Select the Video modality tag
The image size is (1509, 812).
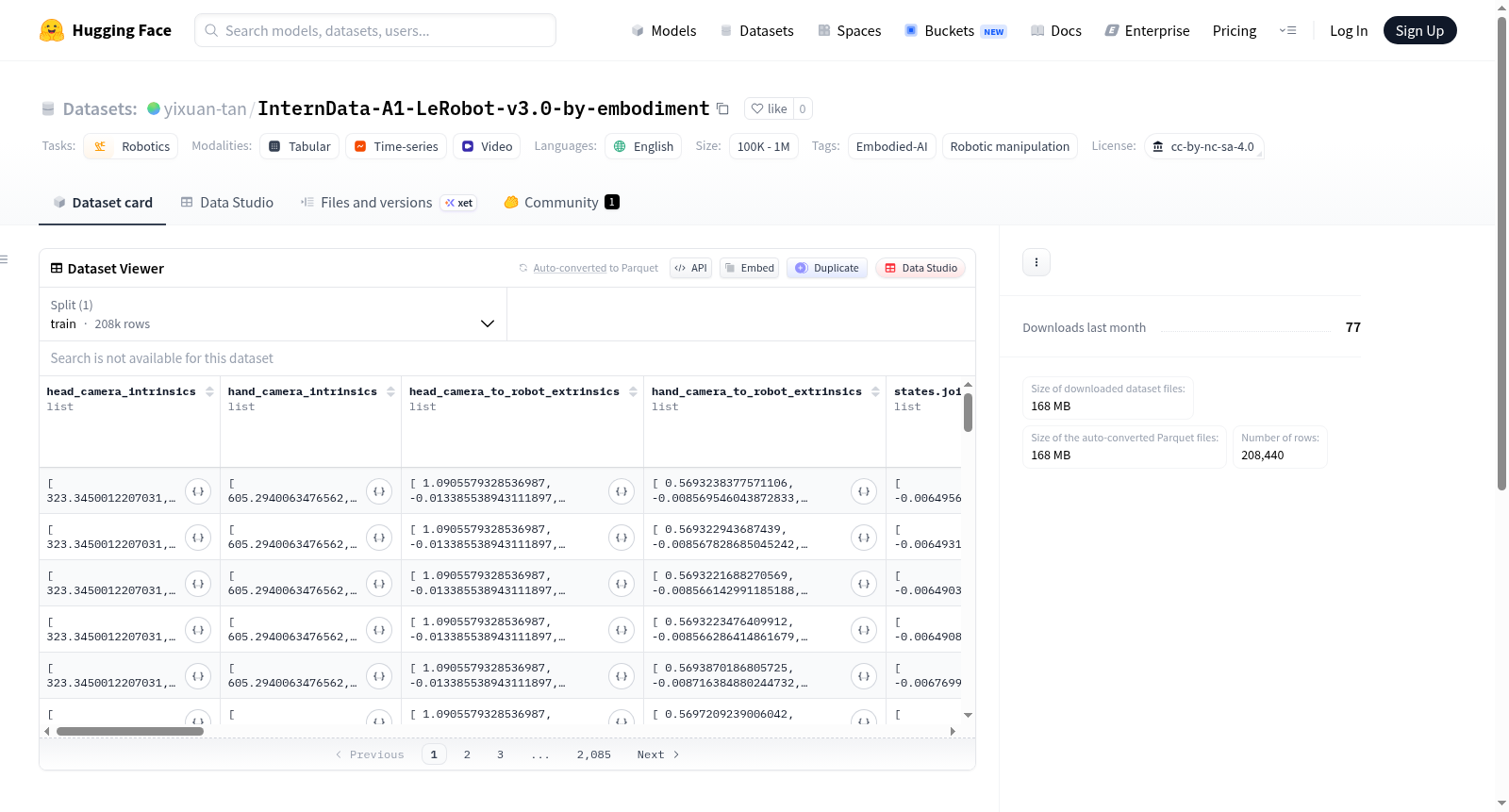point(487,146)
